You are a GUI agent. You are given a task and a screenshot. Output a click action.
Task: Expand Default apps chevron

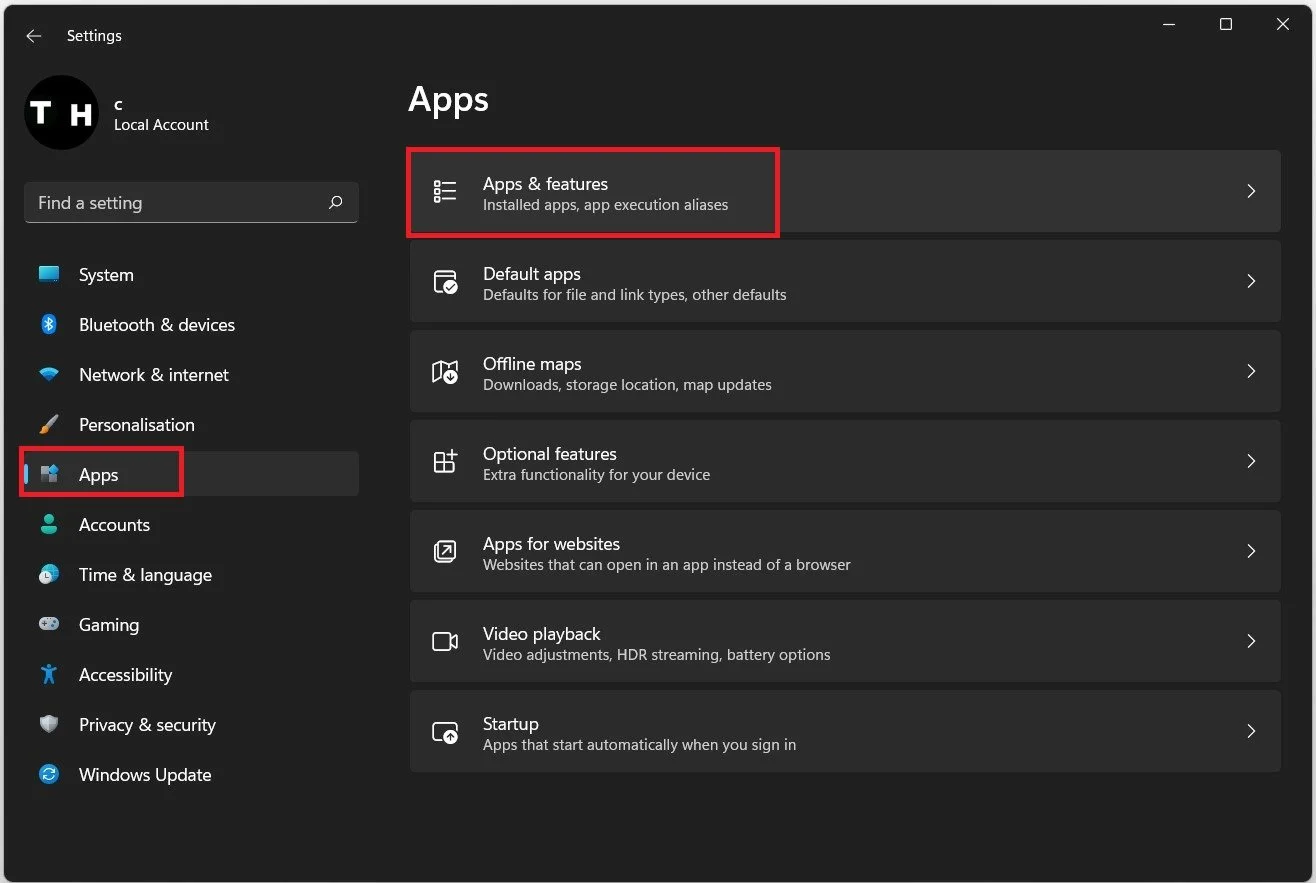coord(1251,281)
